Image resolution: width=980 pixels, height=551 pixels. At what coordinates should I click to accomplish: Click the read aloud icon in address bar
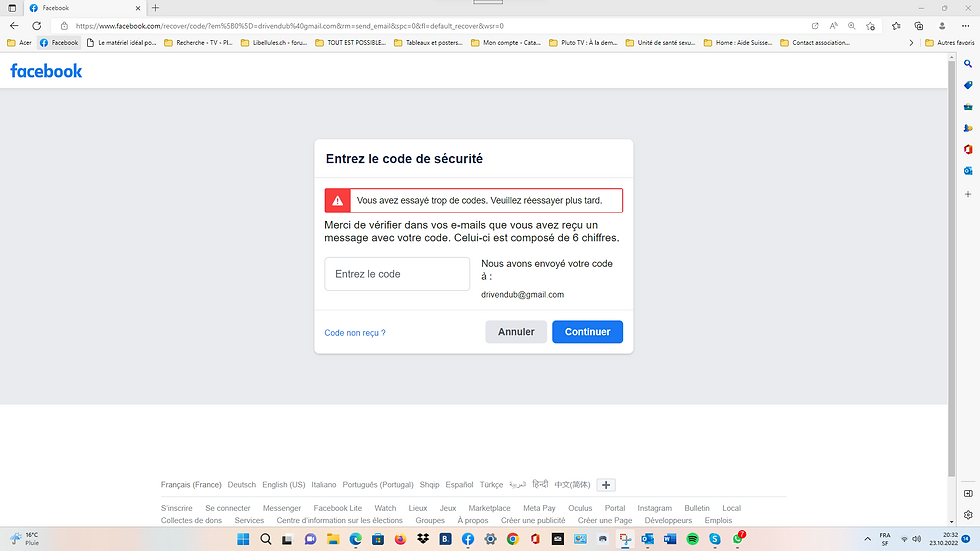click(x=833, y=26)
